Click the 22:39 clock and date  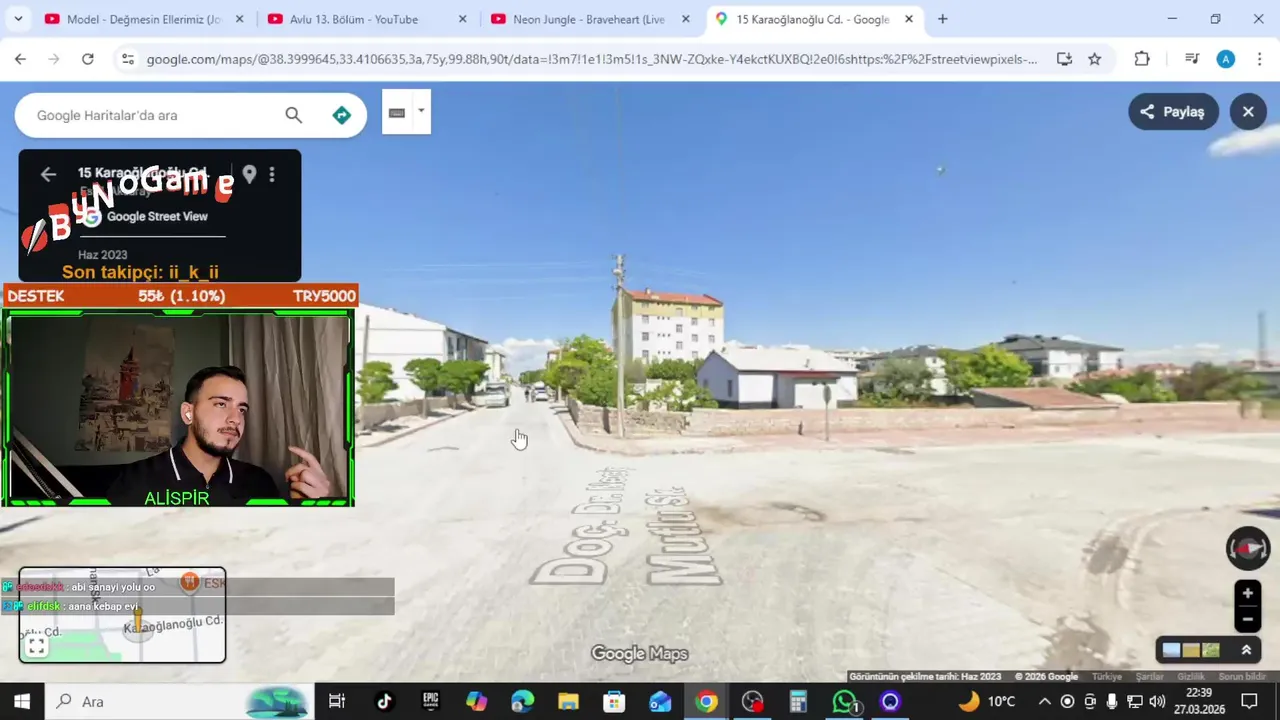pyautogui.click(x=1198, y=701)
